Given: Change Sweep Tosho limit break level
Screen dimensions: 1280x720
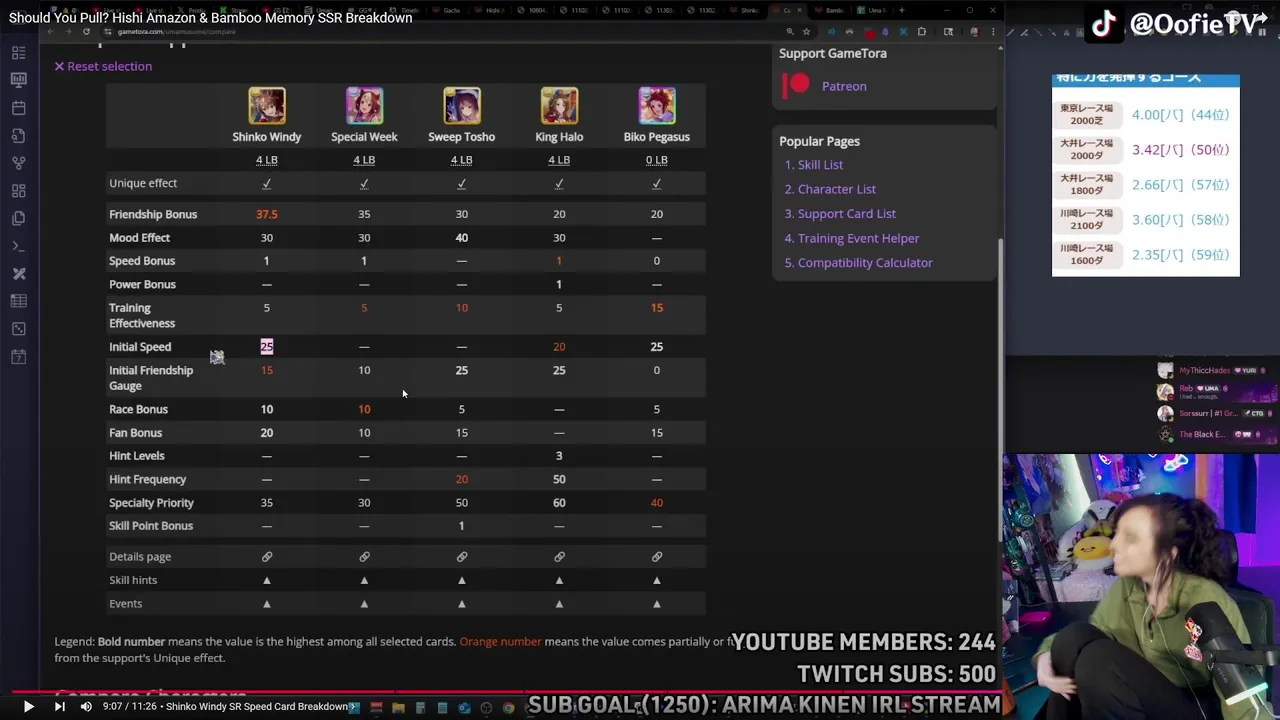Looking at the screenshot, I should 461,160.
